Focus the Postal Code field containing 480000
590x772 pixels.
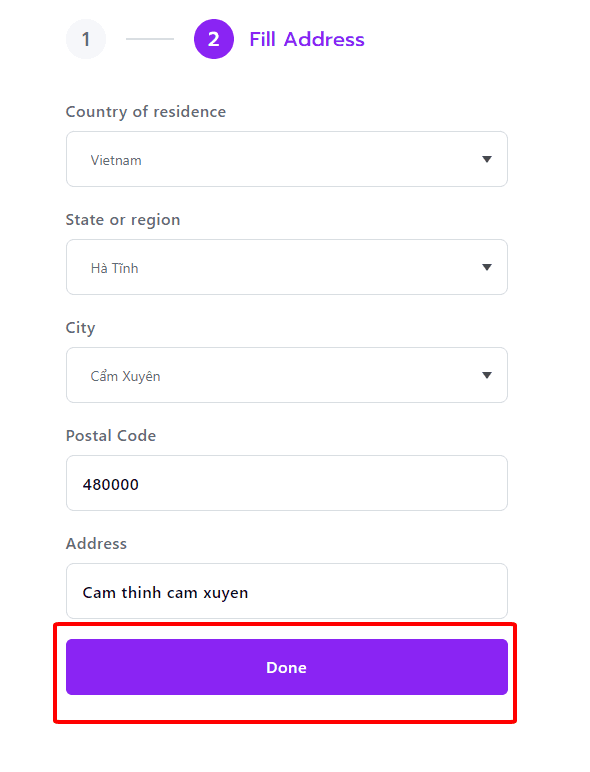pos(287,483)
